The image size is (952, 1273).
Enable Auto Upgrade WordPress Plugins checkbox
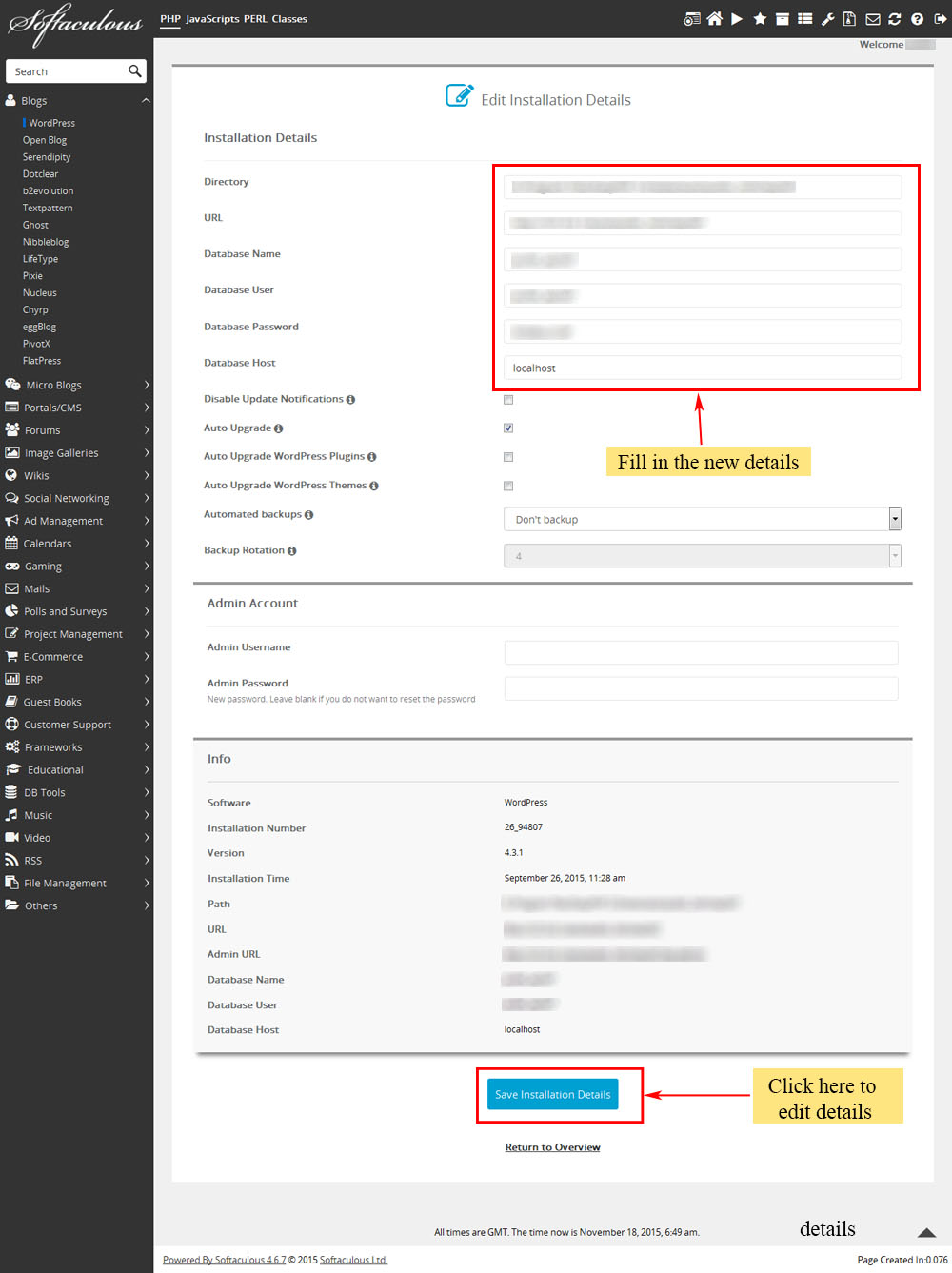(x=508, y=457)
